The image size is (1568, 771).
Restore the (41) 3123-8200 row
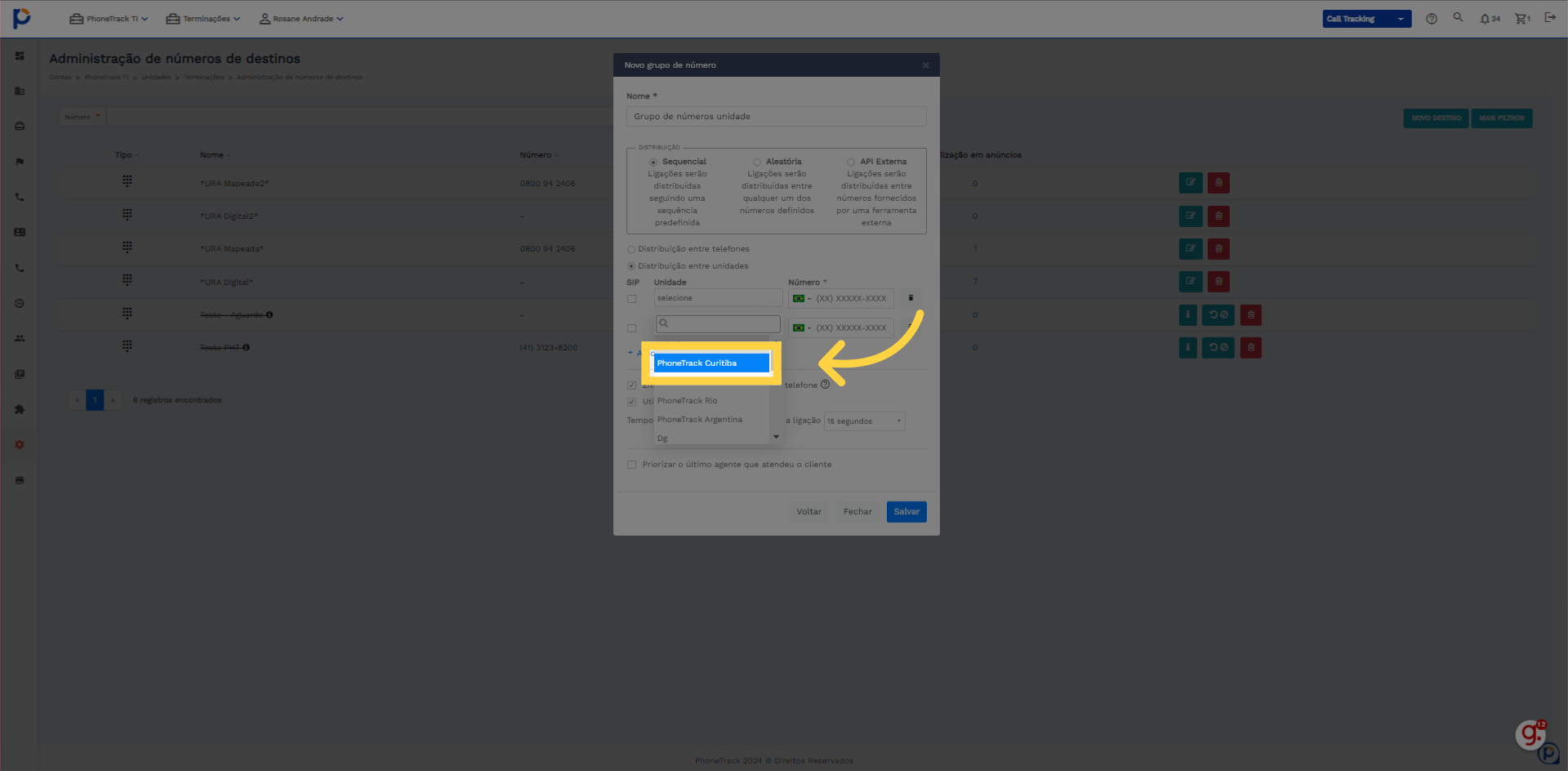[x=1218, y=348]
